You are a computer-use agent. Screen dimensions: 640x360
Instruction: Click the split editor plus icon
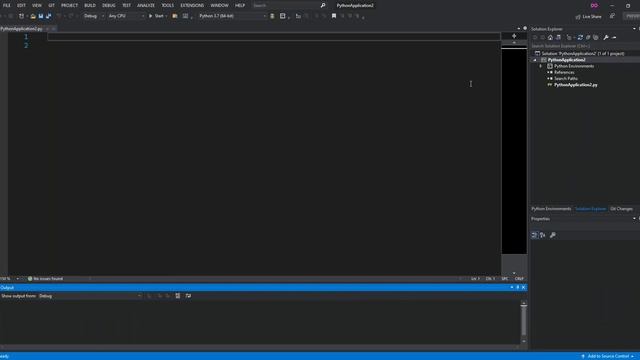point(514,36)
